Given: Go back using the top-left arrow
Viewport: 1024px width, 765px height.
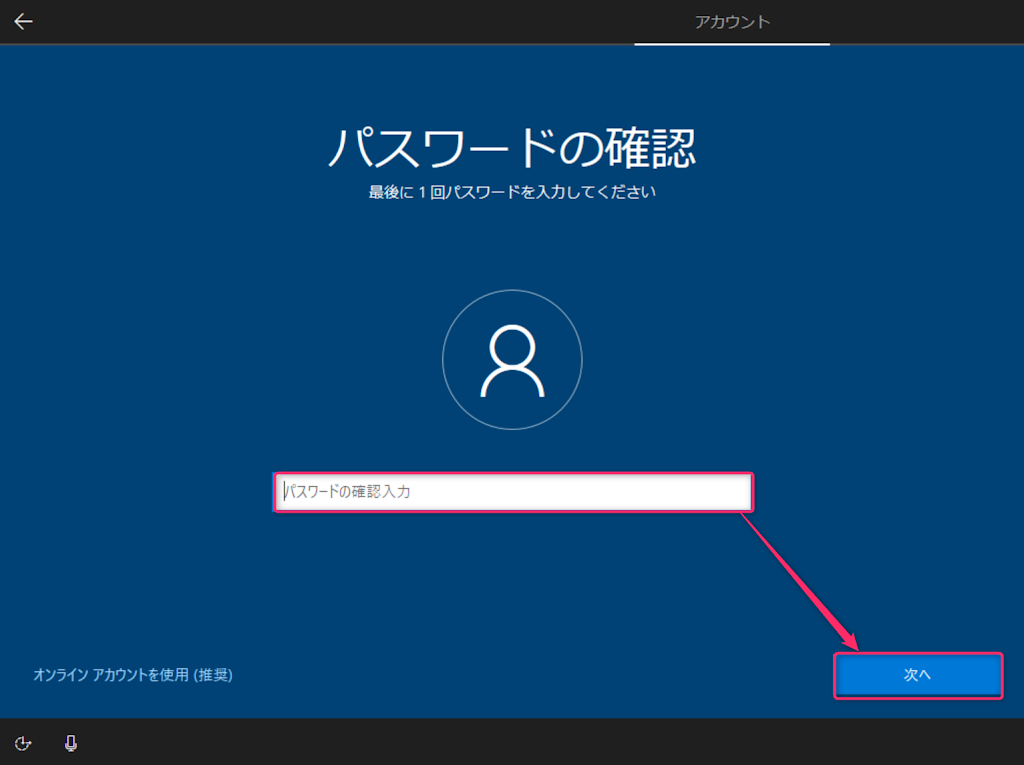Looking at the screenshot, I should tap(24, 22).
